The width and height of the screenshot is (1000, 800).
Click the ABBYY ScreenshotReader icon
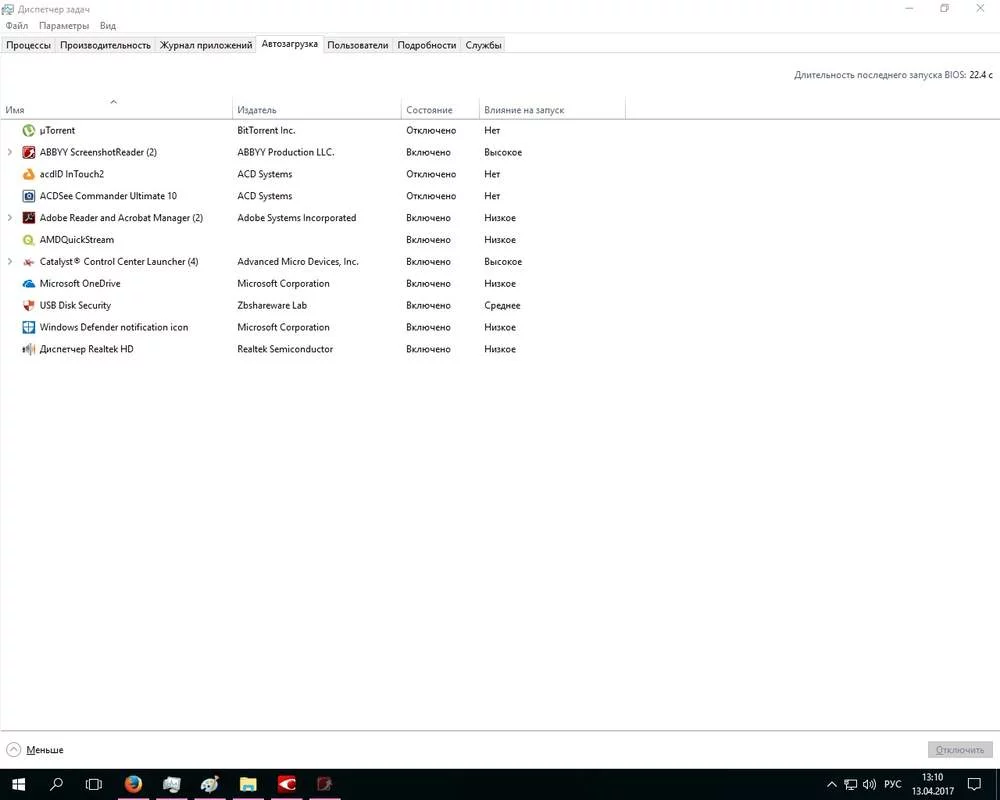pos(28,152)
